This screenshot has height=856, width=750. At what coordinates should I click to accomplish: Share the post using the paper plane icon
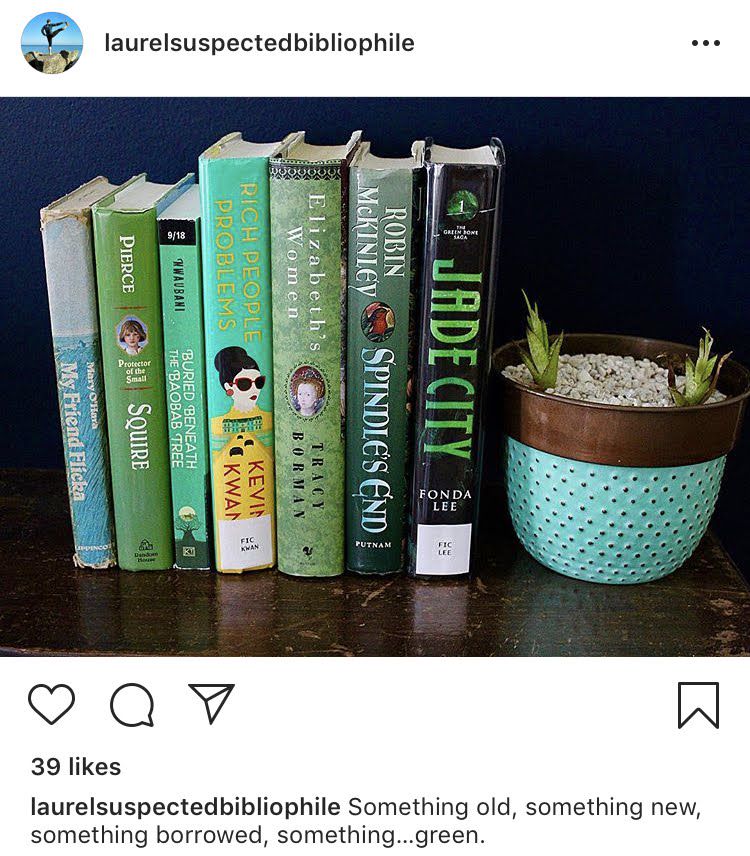coord(211,703)
